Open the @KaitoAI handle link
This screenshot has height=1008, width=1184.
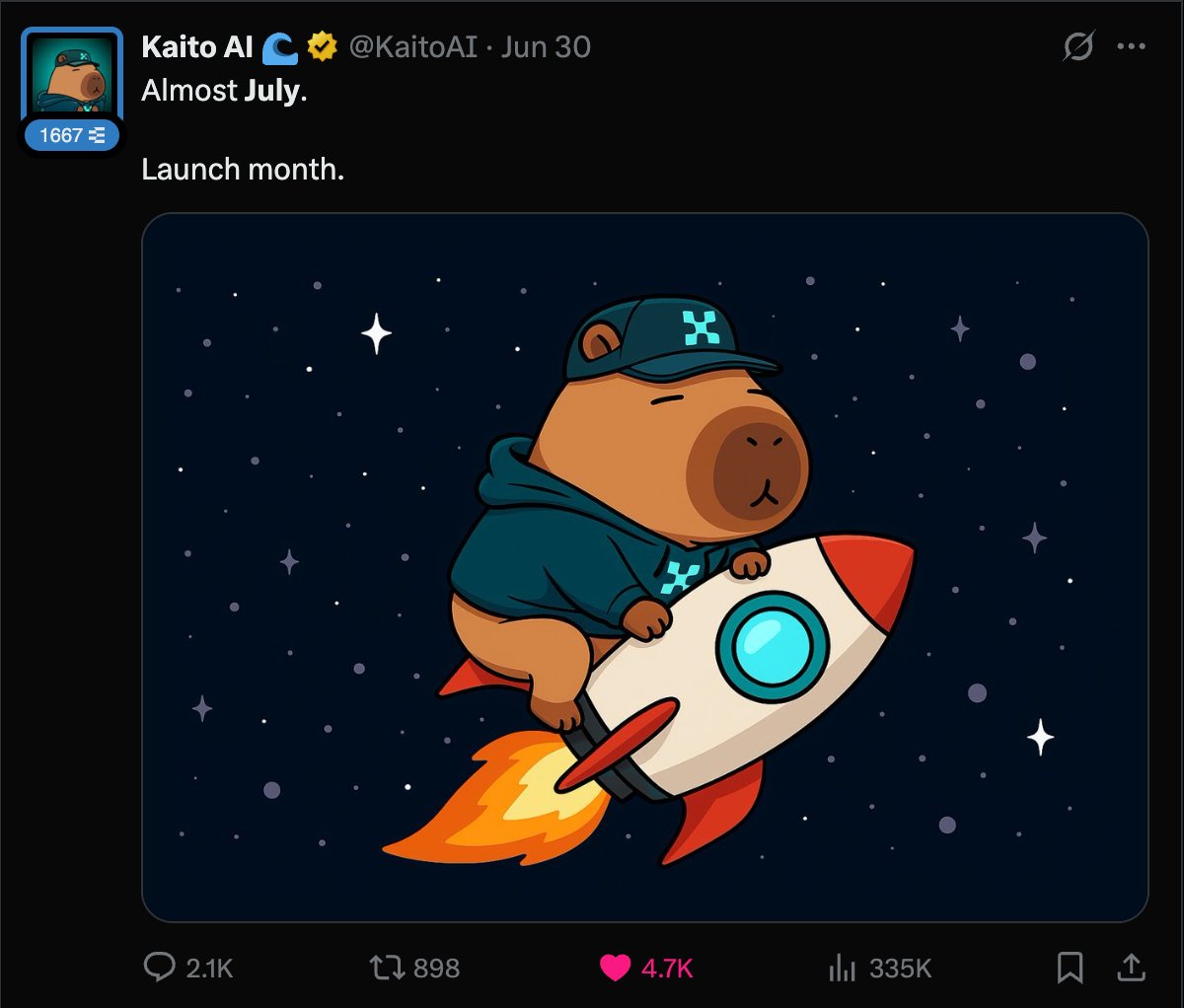[413, 46]
